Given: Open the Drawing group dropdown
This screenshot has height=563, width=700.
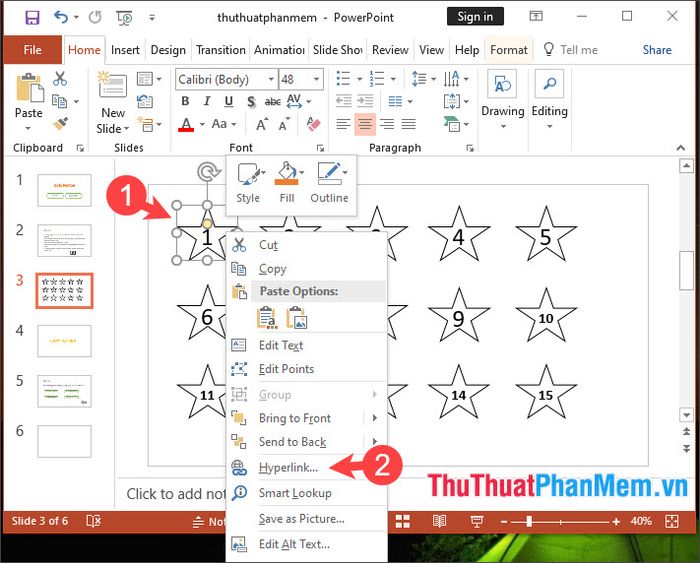Looking at the screenshot, I should click(x=502, y=100).
